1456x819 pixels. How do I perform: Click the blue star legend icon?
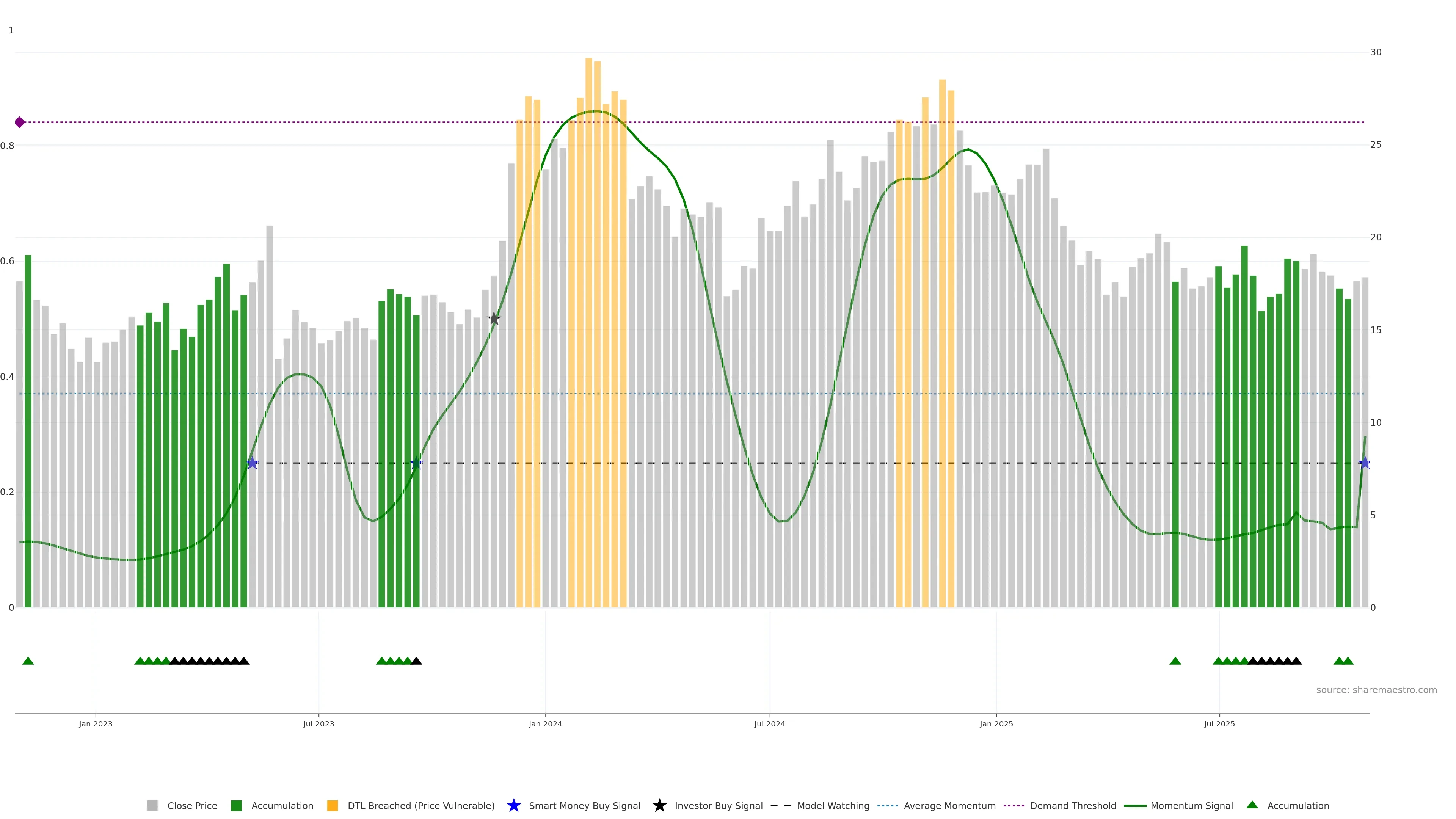click(513, 805)
